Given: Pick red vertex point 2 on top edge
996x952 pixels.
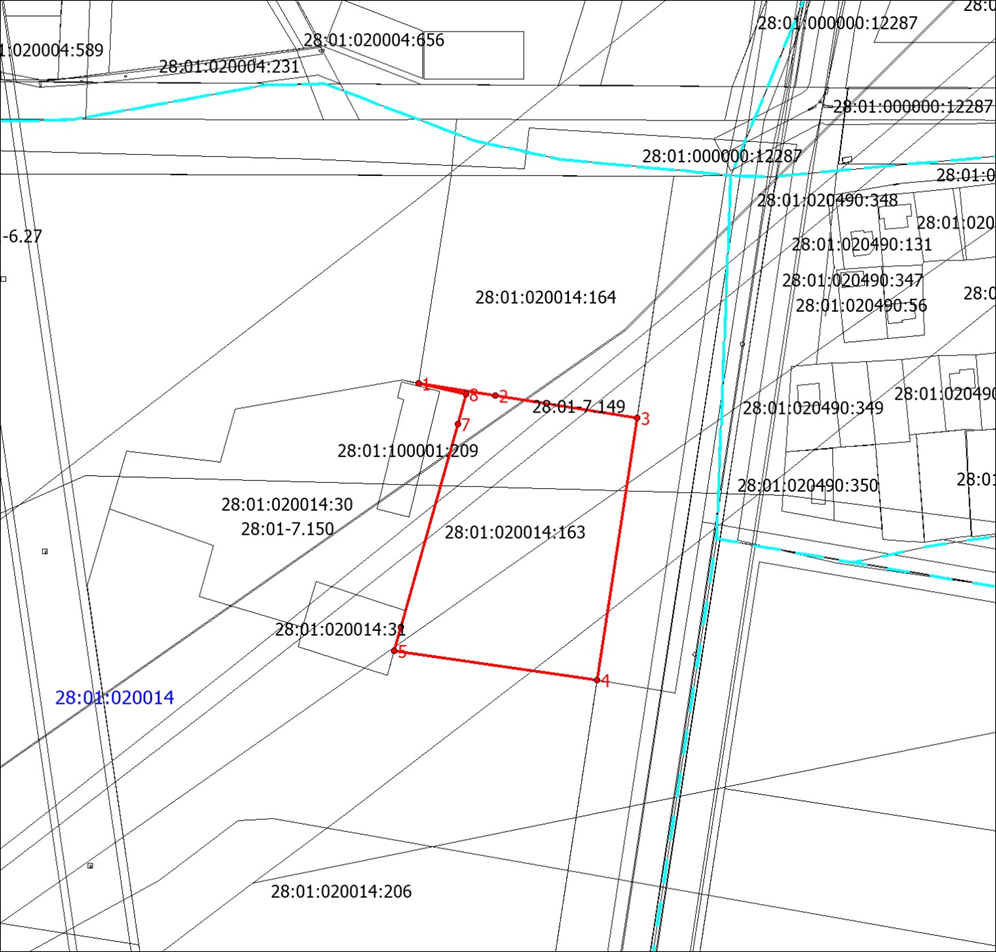Looking at the screenshot, I should [x=495, y=396].
